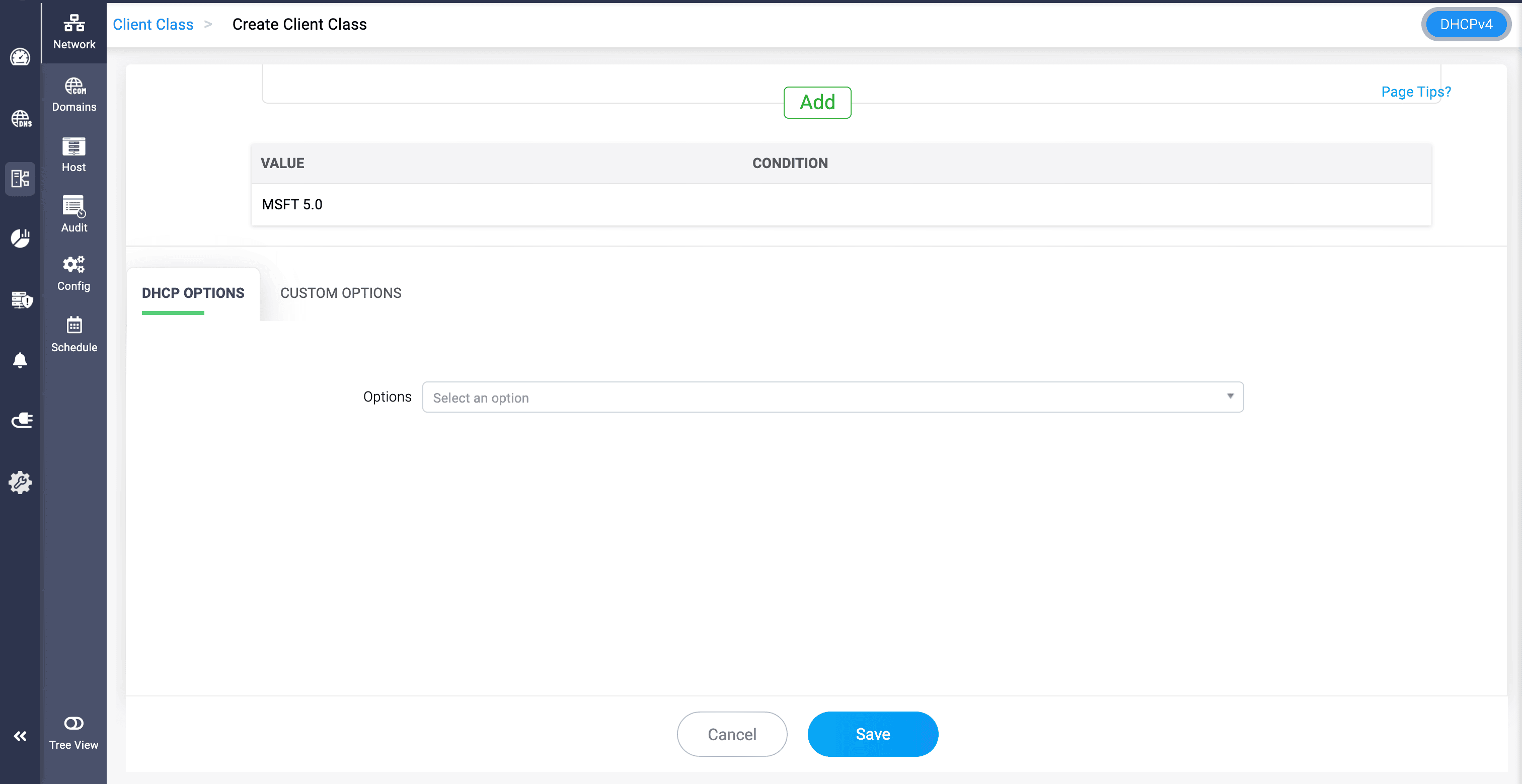Open the notifications bell icon

(x=20, y=360)
